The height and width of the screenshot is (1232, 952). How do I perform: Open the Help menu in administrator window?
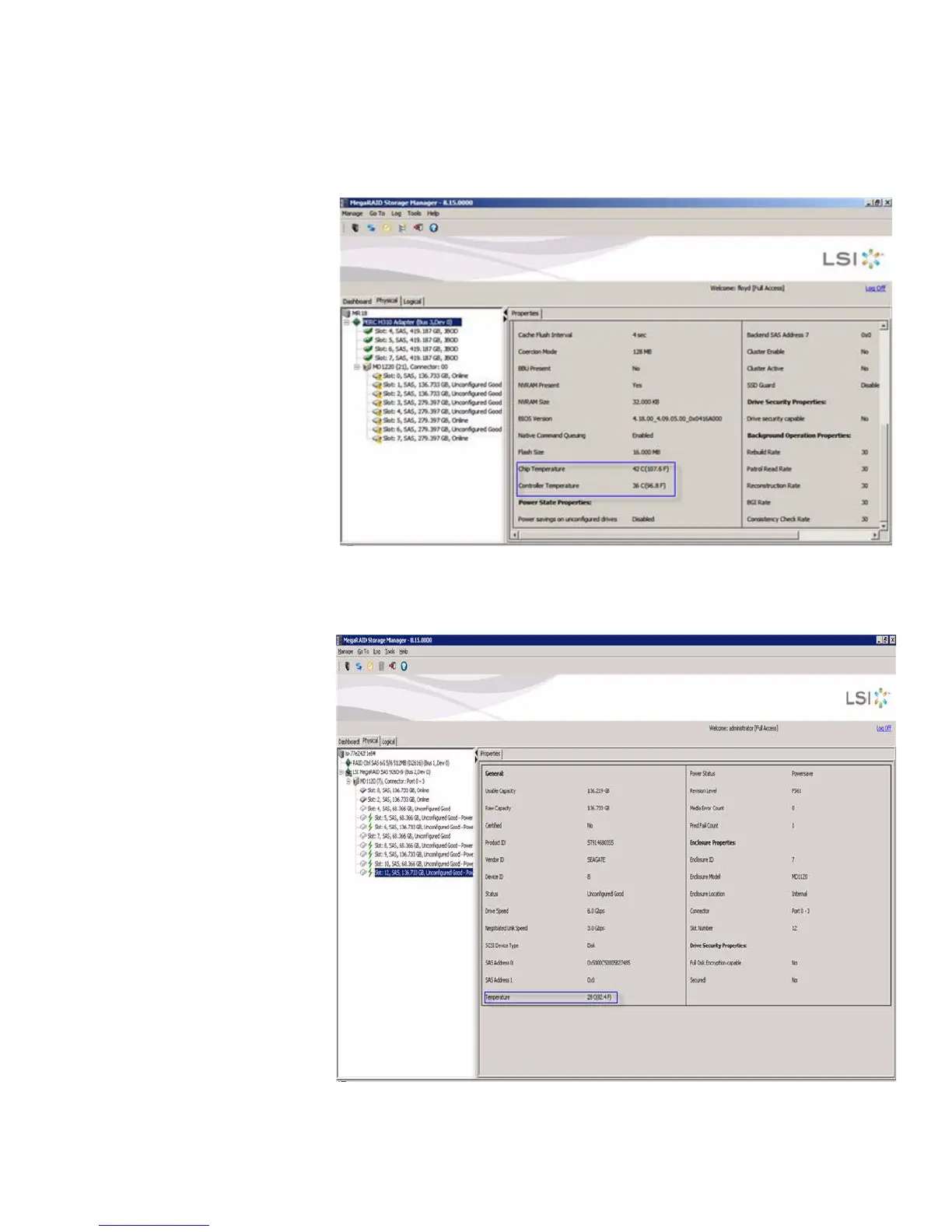point(404,652)
